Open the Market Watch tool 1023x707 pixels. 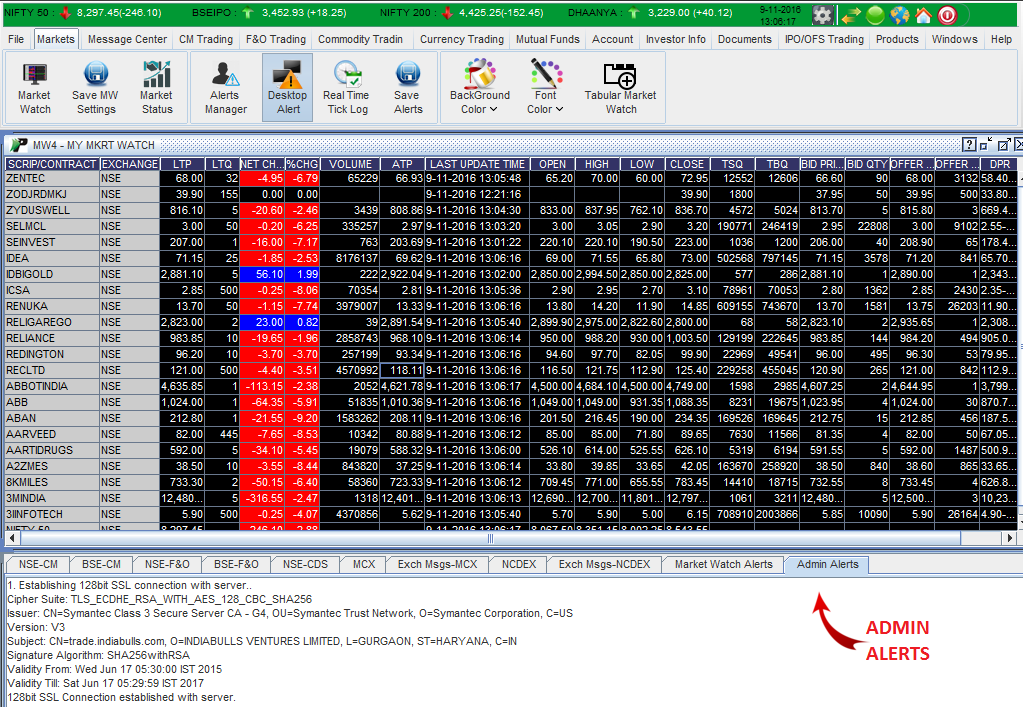pos(35,87)
